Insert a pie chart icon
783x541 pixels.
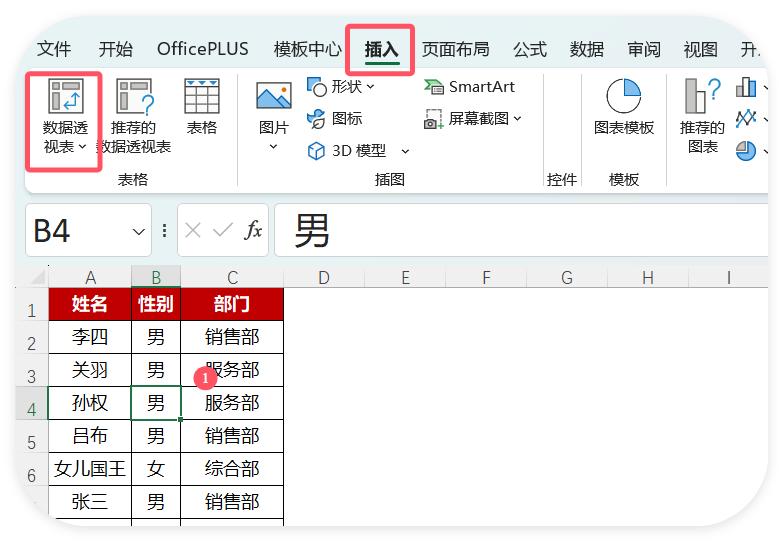point(746,150)
